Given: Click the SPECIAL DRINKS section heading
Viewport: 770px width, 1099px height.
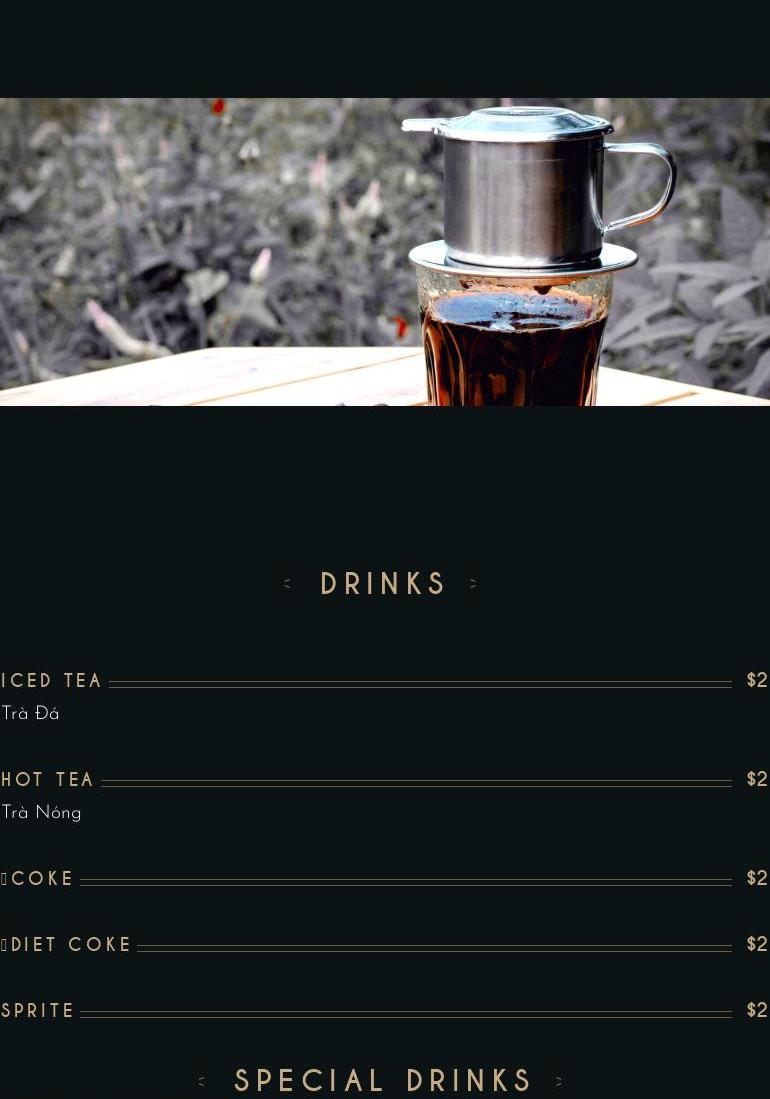Looking at the screenshot, I should [383, 1080].
